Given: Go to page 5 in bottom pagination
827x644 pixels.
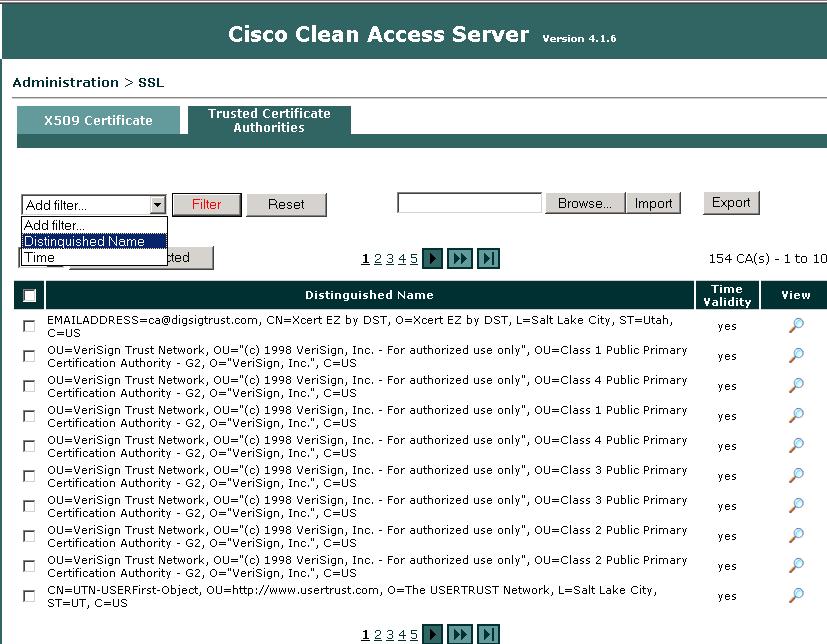Looking at the screenshot, I should pos(414,635).
